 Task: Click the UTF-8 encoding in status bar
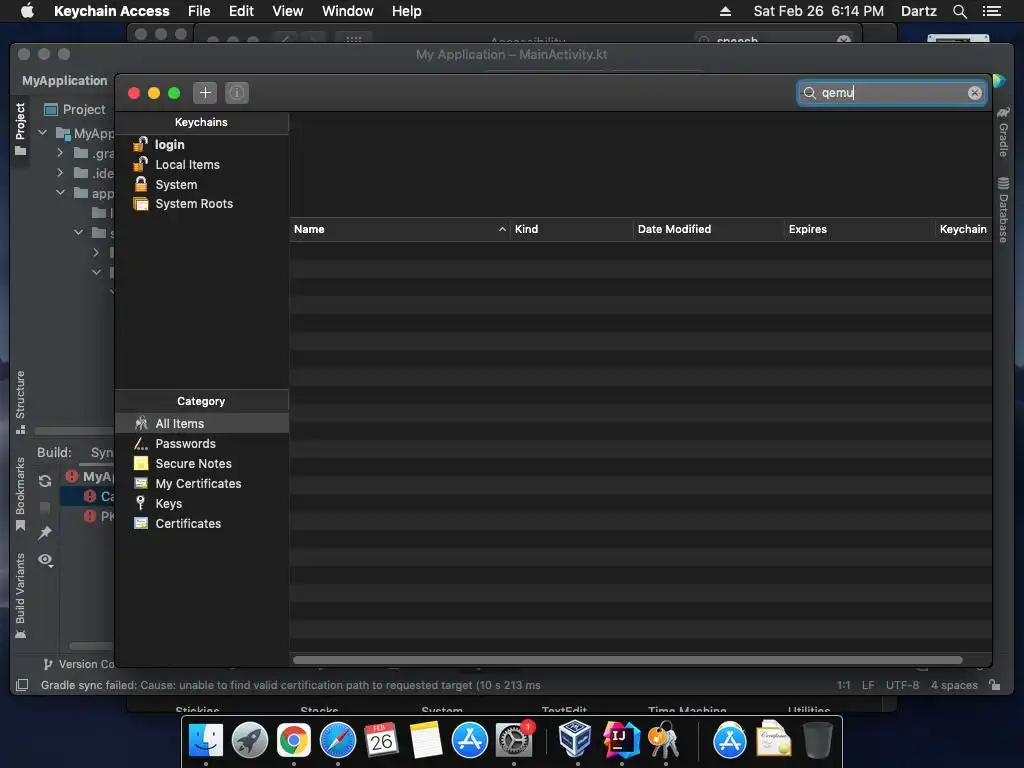(x=902, y=685)
